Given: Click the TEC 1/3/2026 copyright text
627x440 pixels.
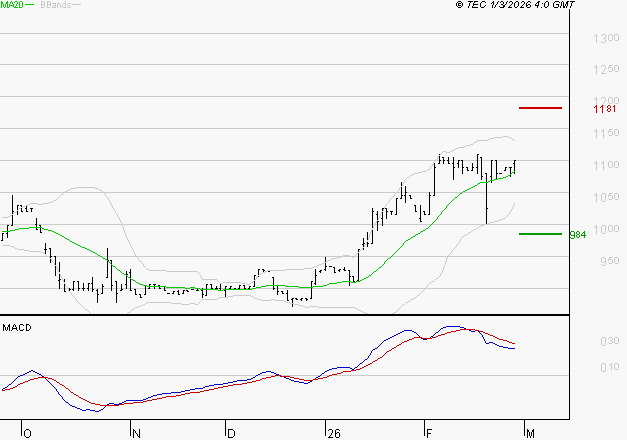Looking at the screenshot, I should [515, 5].
